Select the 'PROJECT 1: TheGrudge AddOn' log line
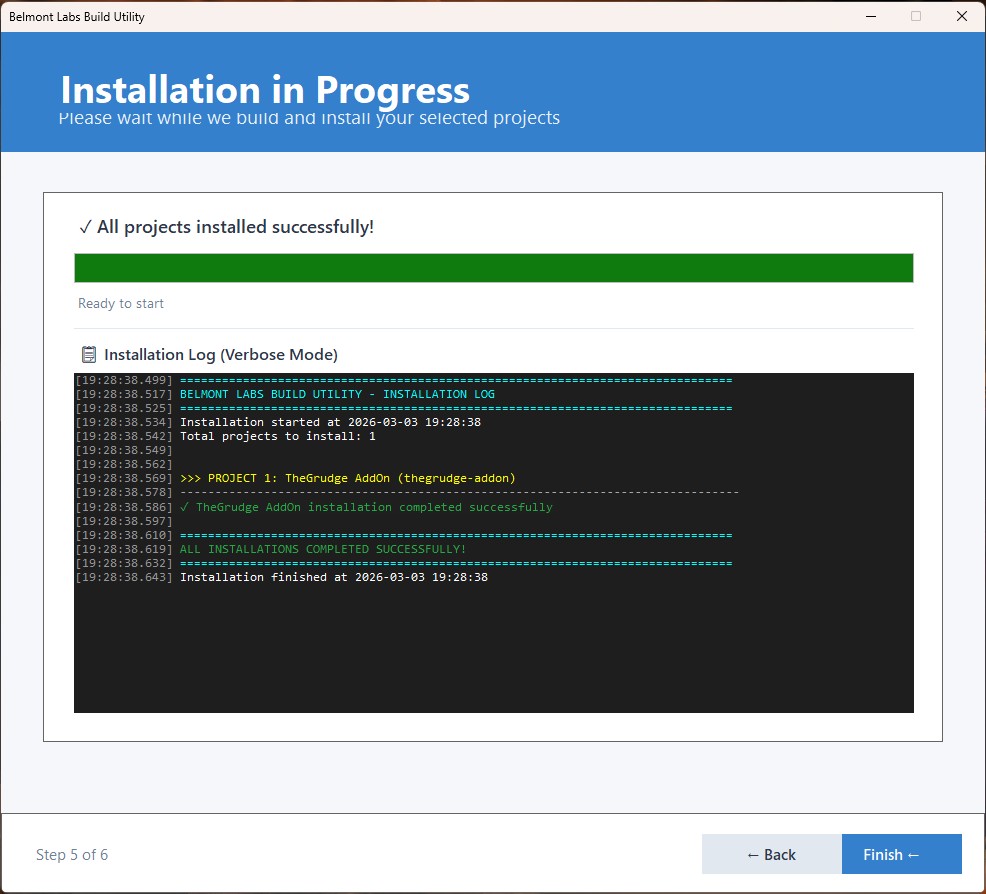986x894 pixels. click(x=347, y=478)
